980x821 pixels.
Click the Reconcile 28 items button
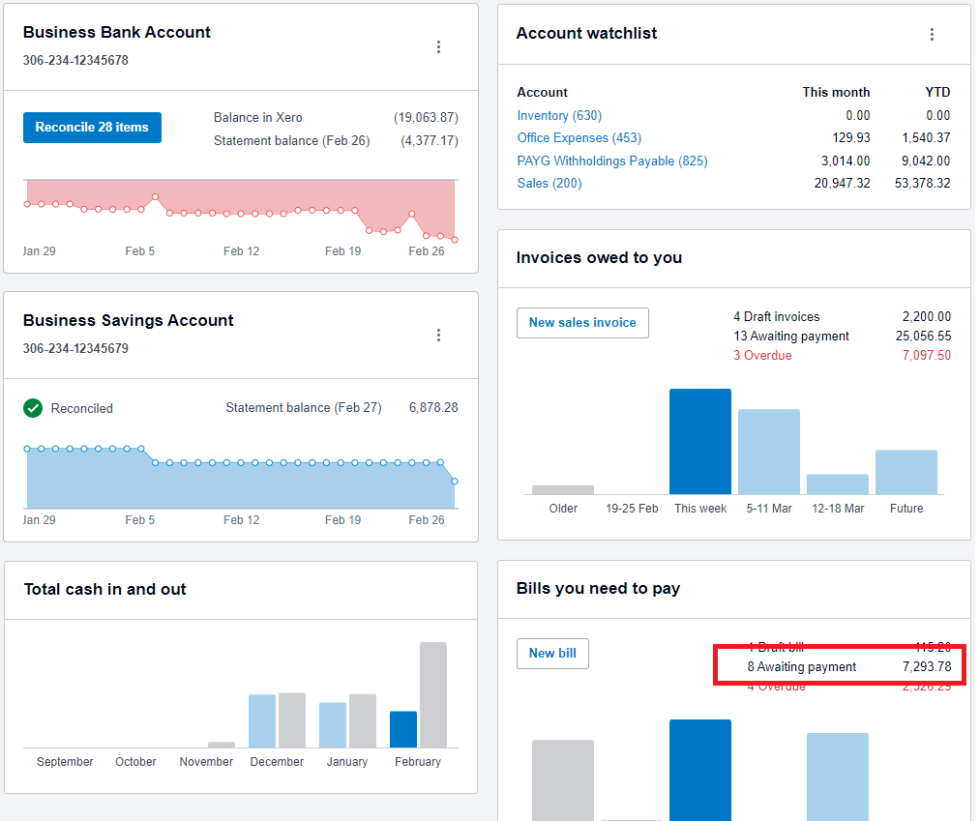(x=92, y=127)
